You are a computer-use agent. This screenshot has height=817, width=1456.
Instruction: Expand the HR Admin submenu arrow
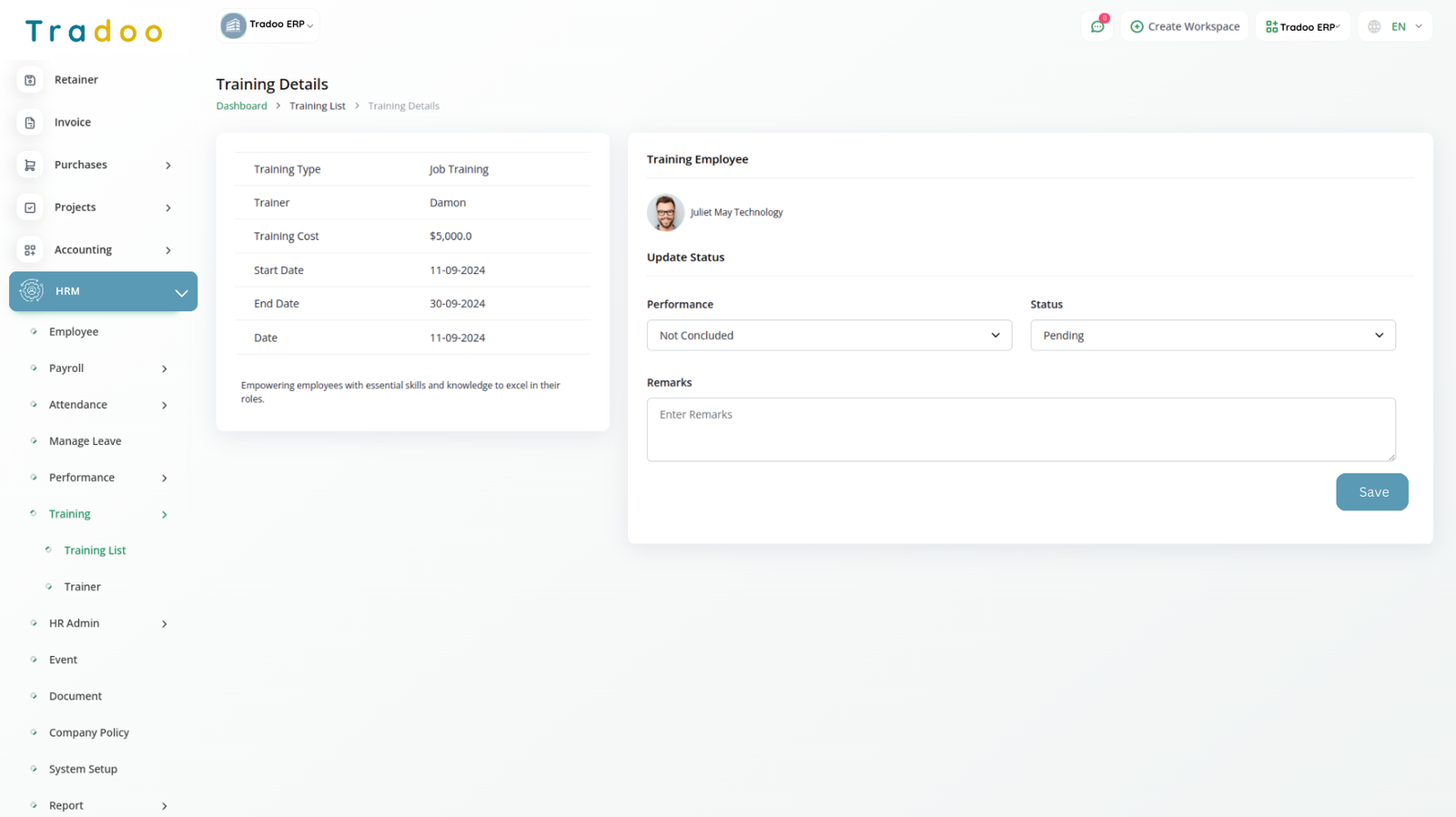164,624
